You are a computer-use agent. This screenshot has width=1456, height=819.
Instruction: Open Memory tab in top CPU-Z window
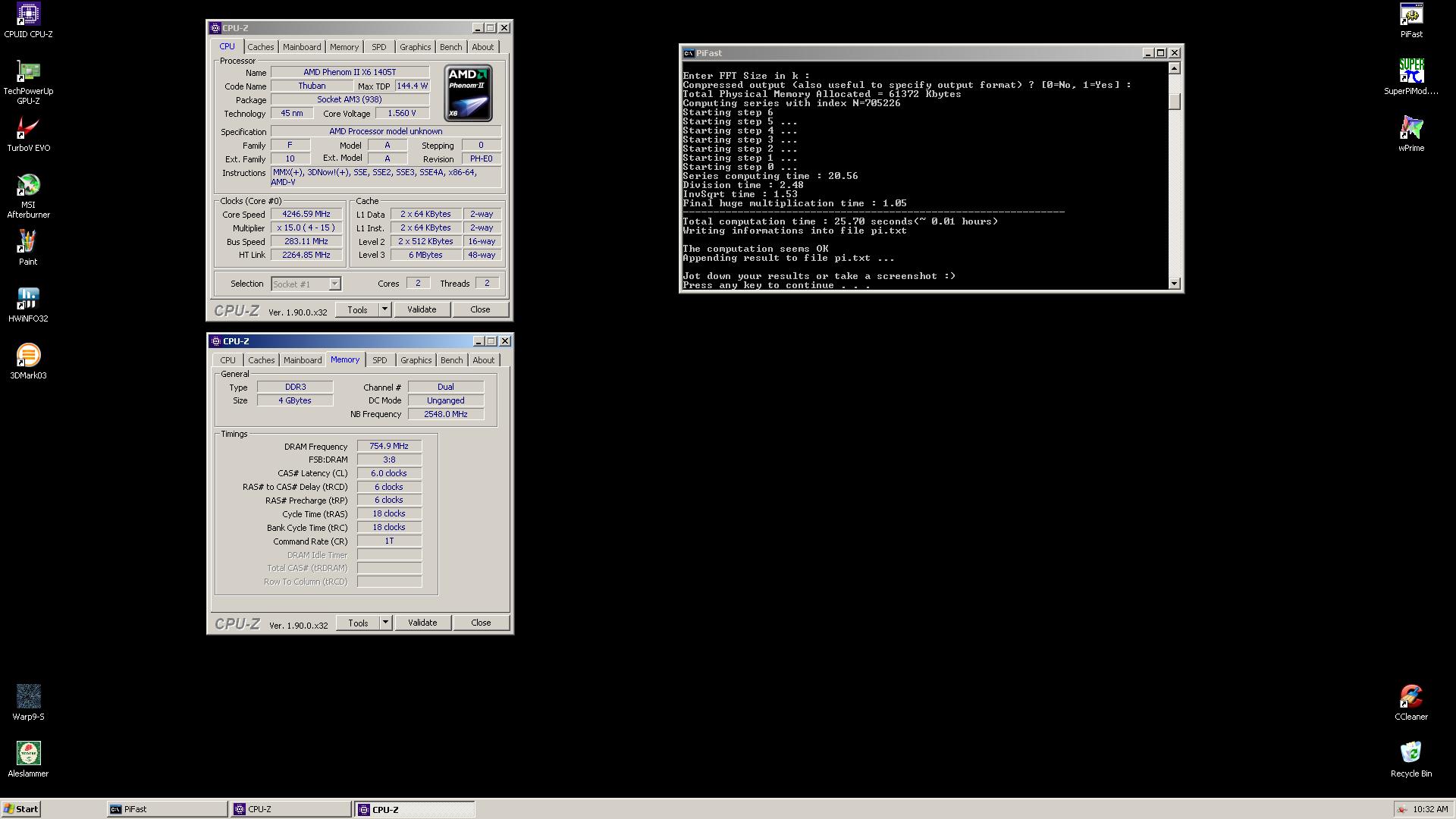[x=344, y=47]
